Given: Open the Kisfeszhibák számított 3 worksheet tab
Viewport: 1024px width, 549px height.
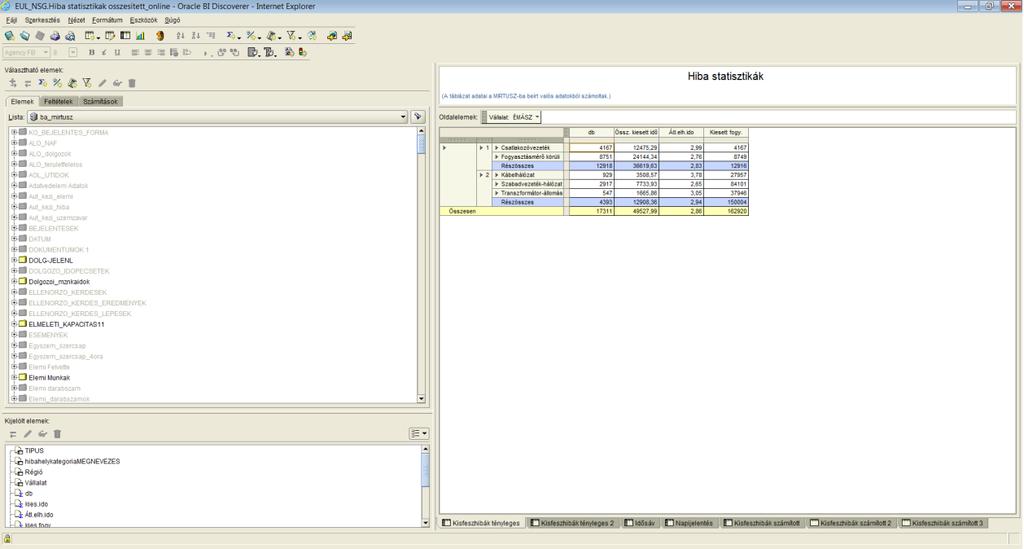Looking at the screenshot, I should 942,523.
